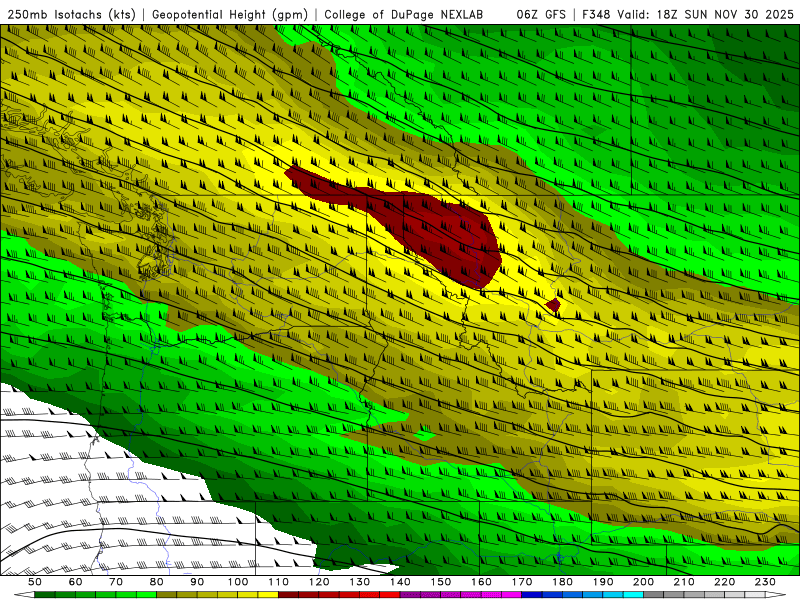Click the 150 label on the legend

[441, 582]
